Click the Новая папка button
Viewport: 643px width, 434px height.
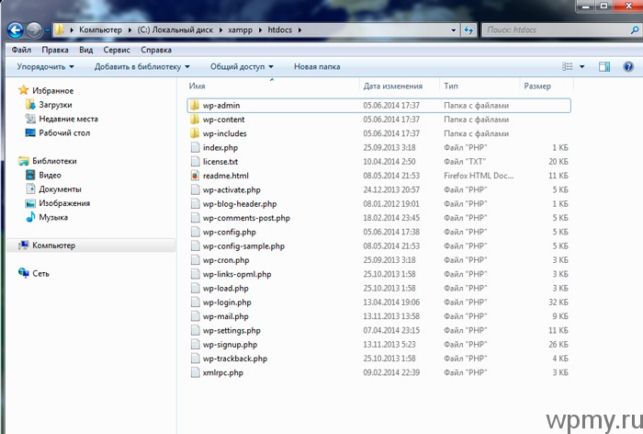[x=317, y=66]
